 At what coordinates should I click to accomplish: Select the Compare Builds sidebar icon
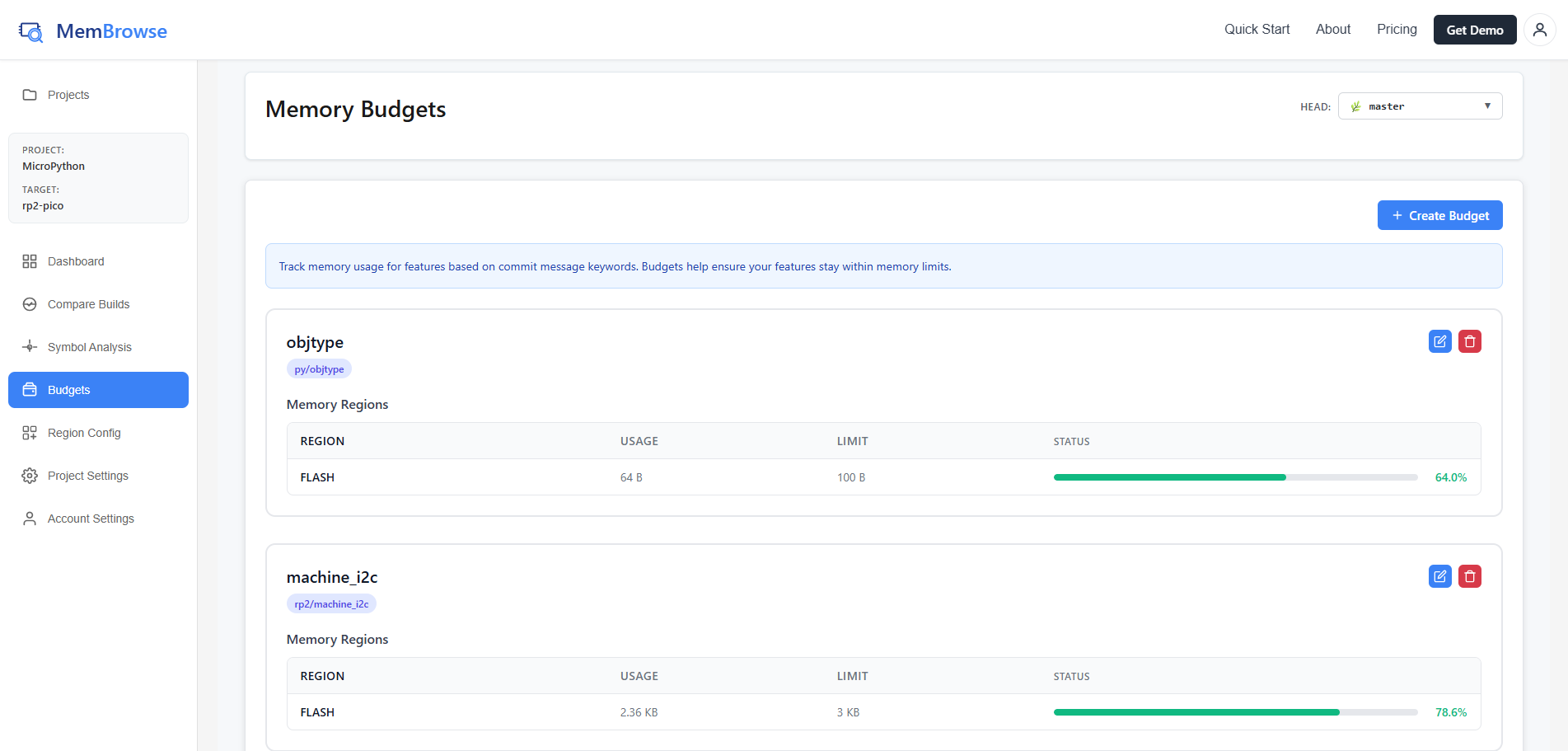[30, 304]
